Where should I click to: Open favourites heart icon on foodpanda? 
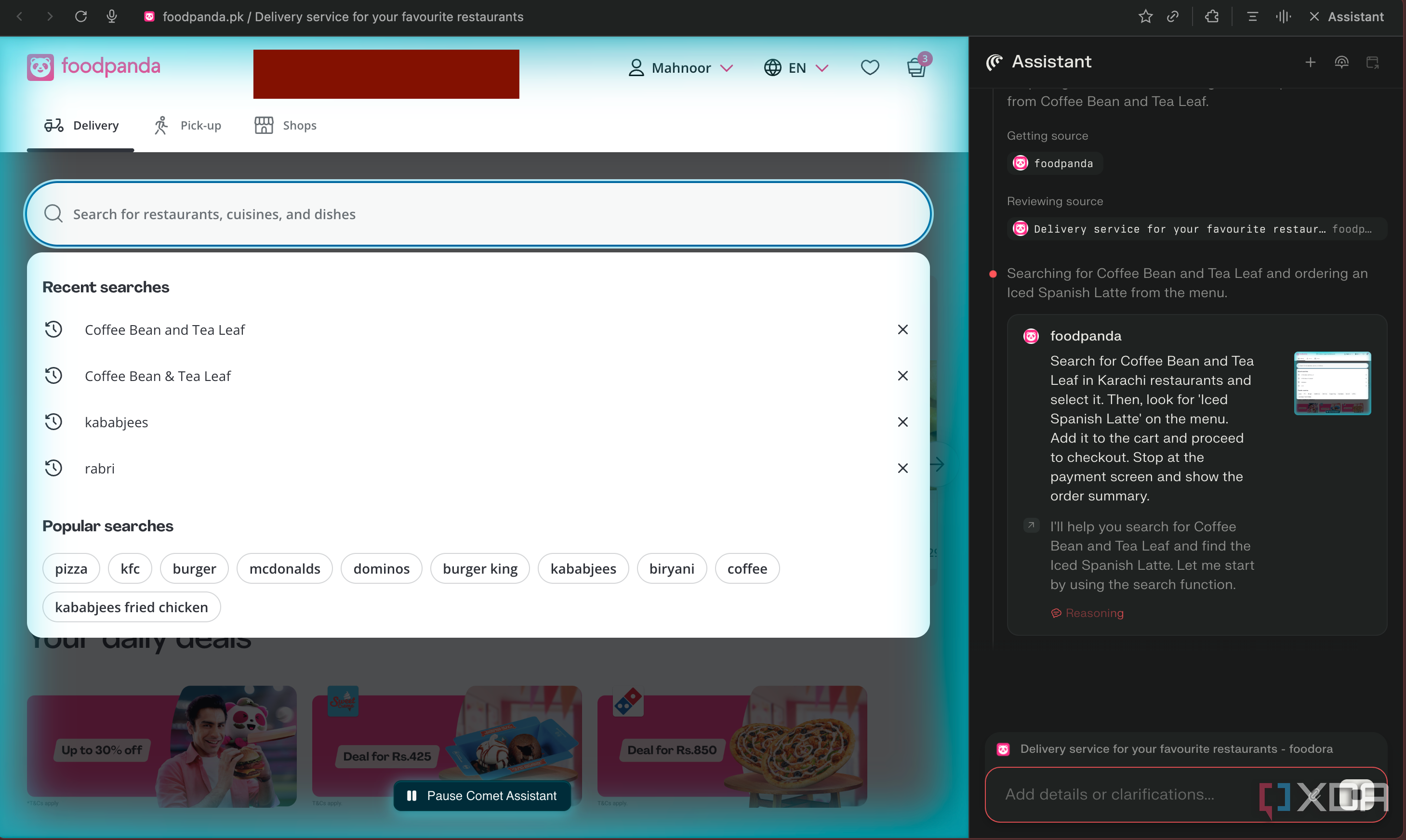click(x=870, y=67)
